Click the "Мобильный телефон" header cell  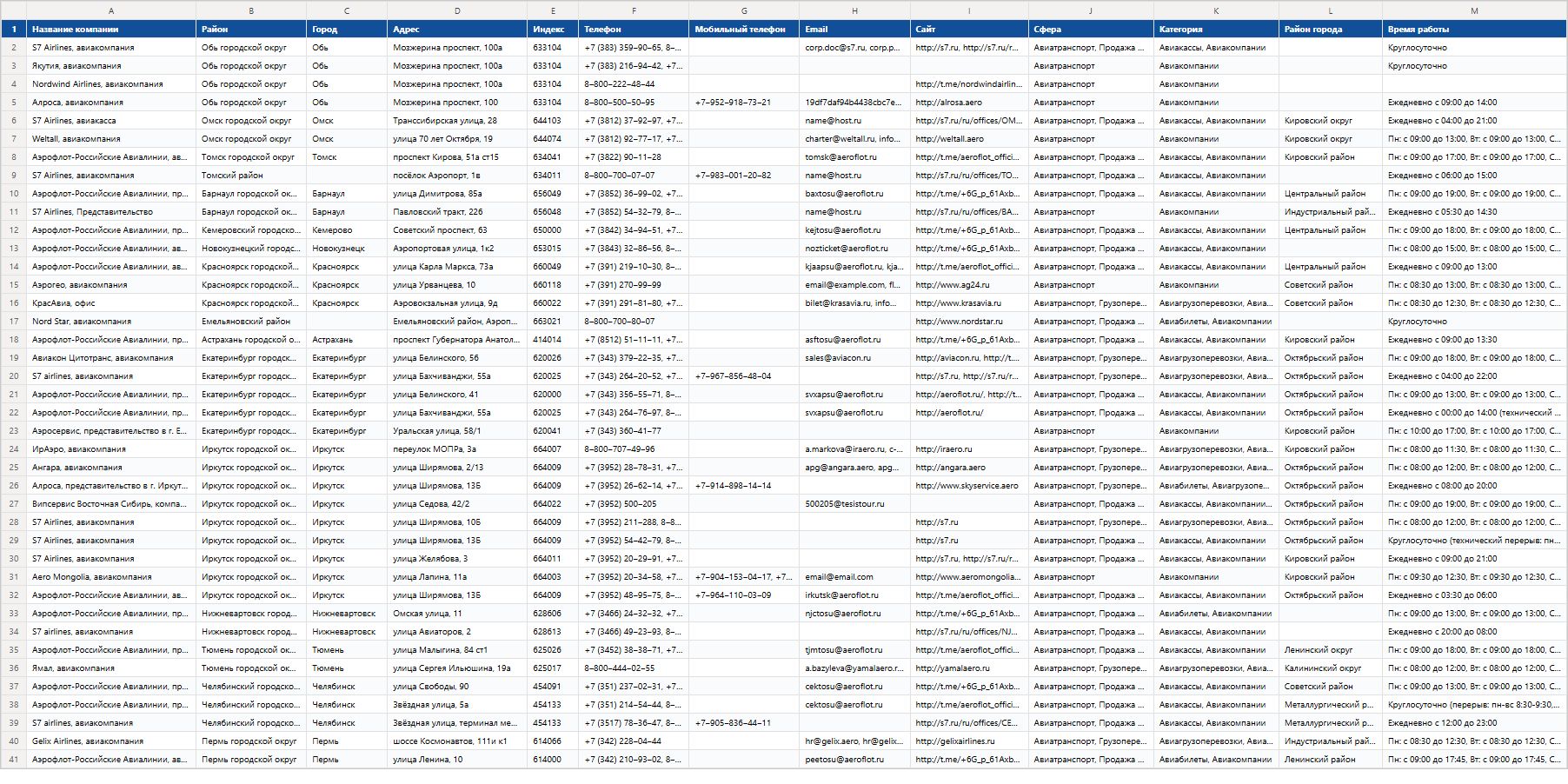tap(744, 30)
